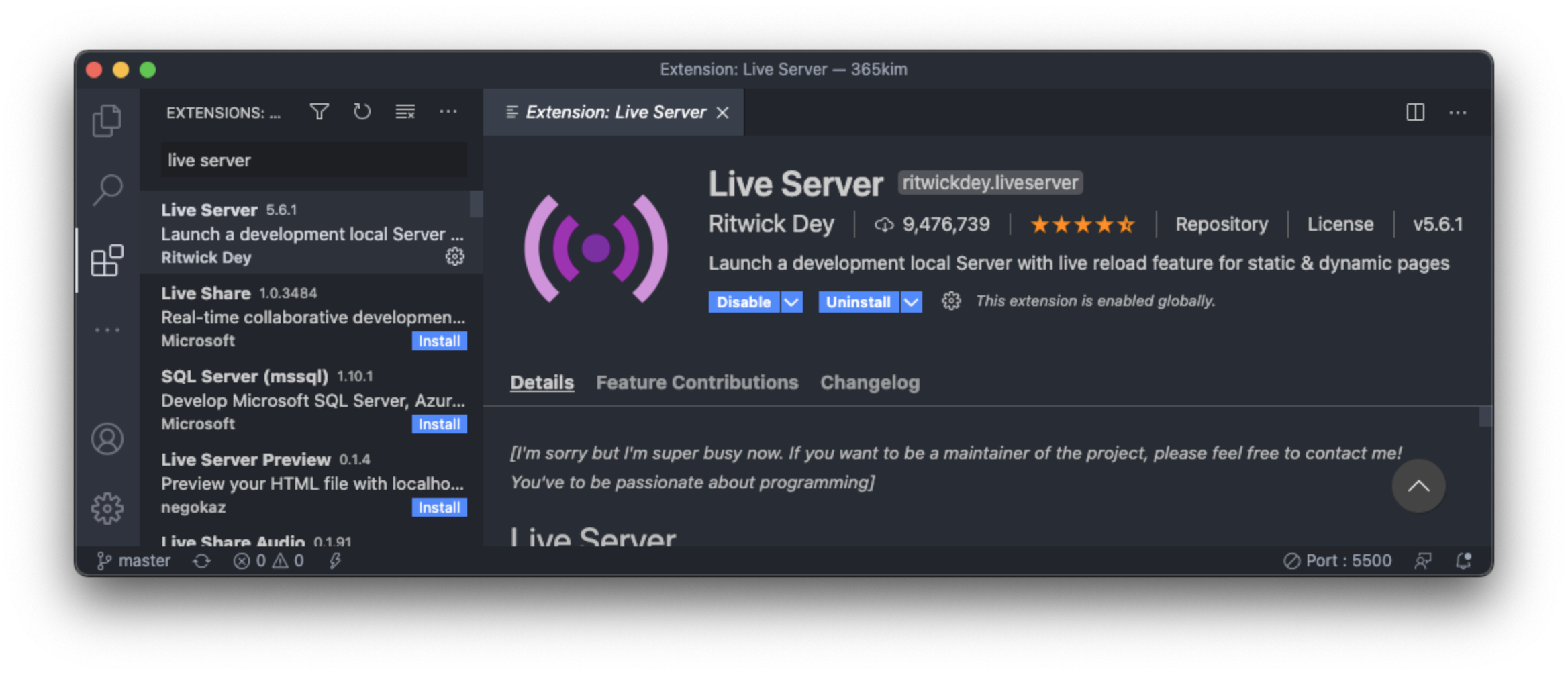Select Live Share extension in results
The height and width of the screenshot is (675, 1568).
(x=311, y=316)
